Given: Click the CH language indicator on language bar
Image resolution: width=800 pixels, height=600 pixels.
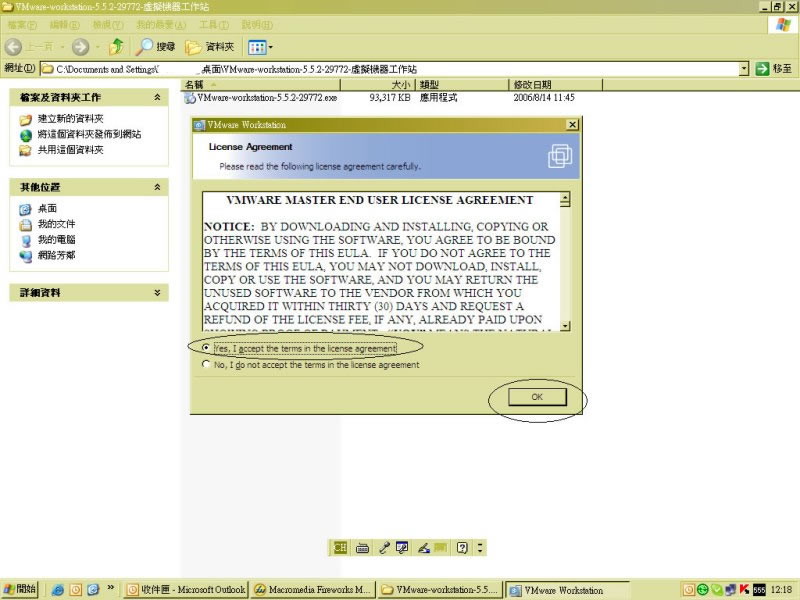Looking at the screenshot, I should [x=340, y=547].
